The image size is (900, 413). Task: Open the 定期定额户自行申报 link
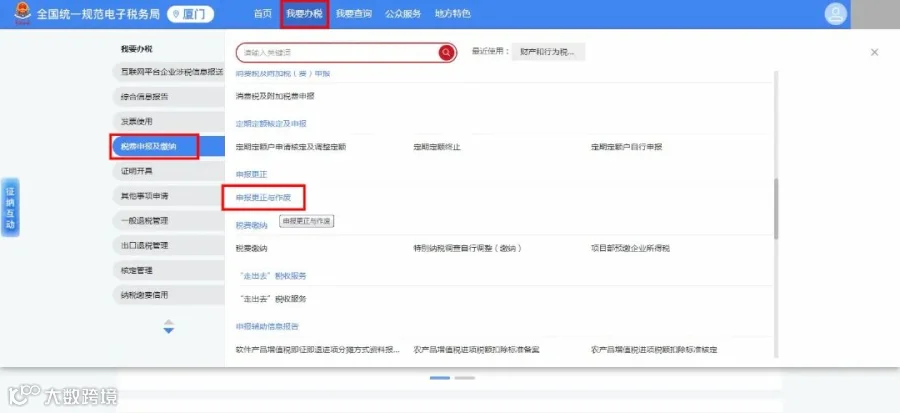coord(627,147)
